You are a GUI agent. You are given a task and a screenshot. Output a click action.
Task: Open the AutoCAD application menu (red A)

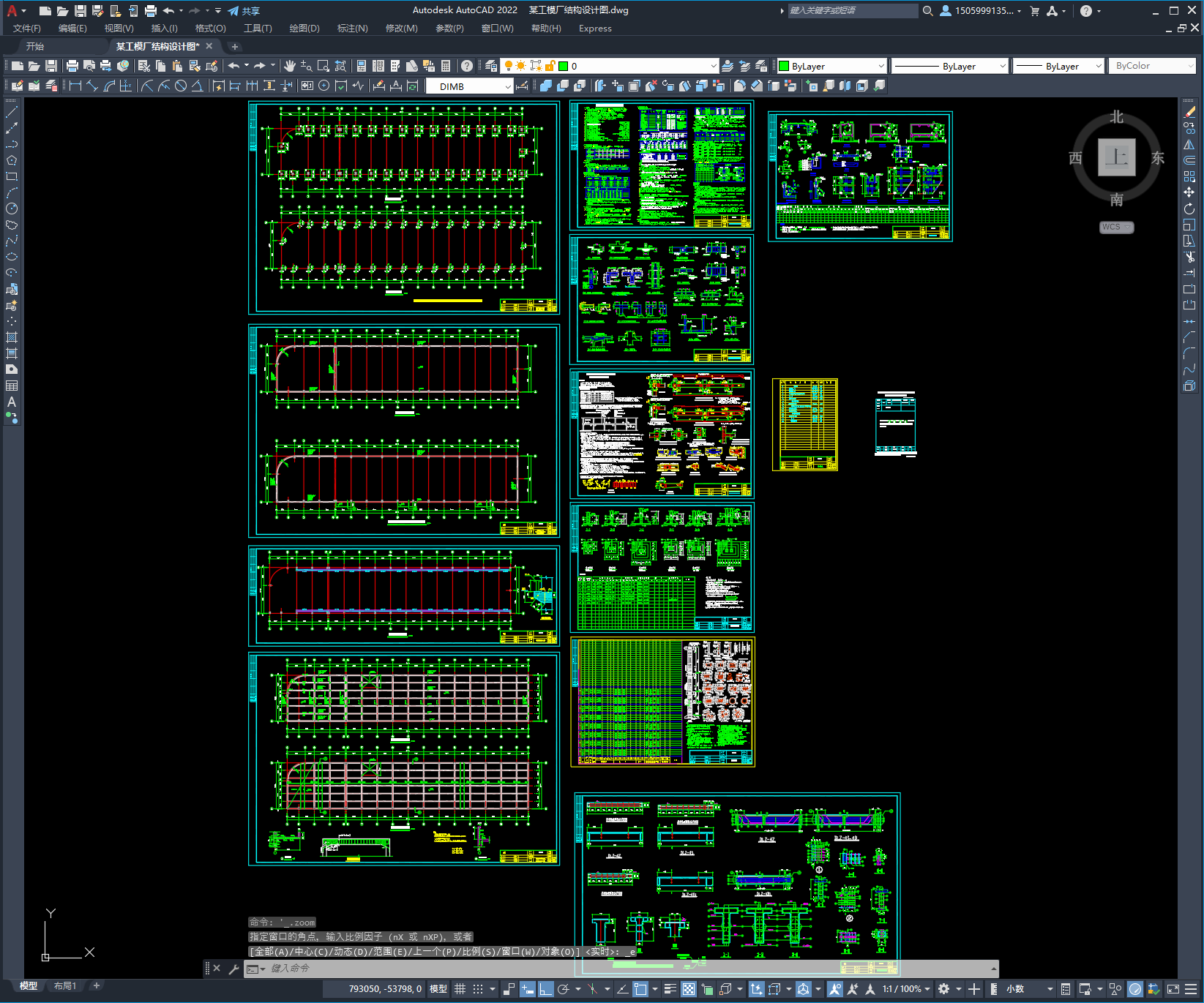click(12, 10)
